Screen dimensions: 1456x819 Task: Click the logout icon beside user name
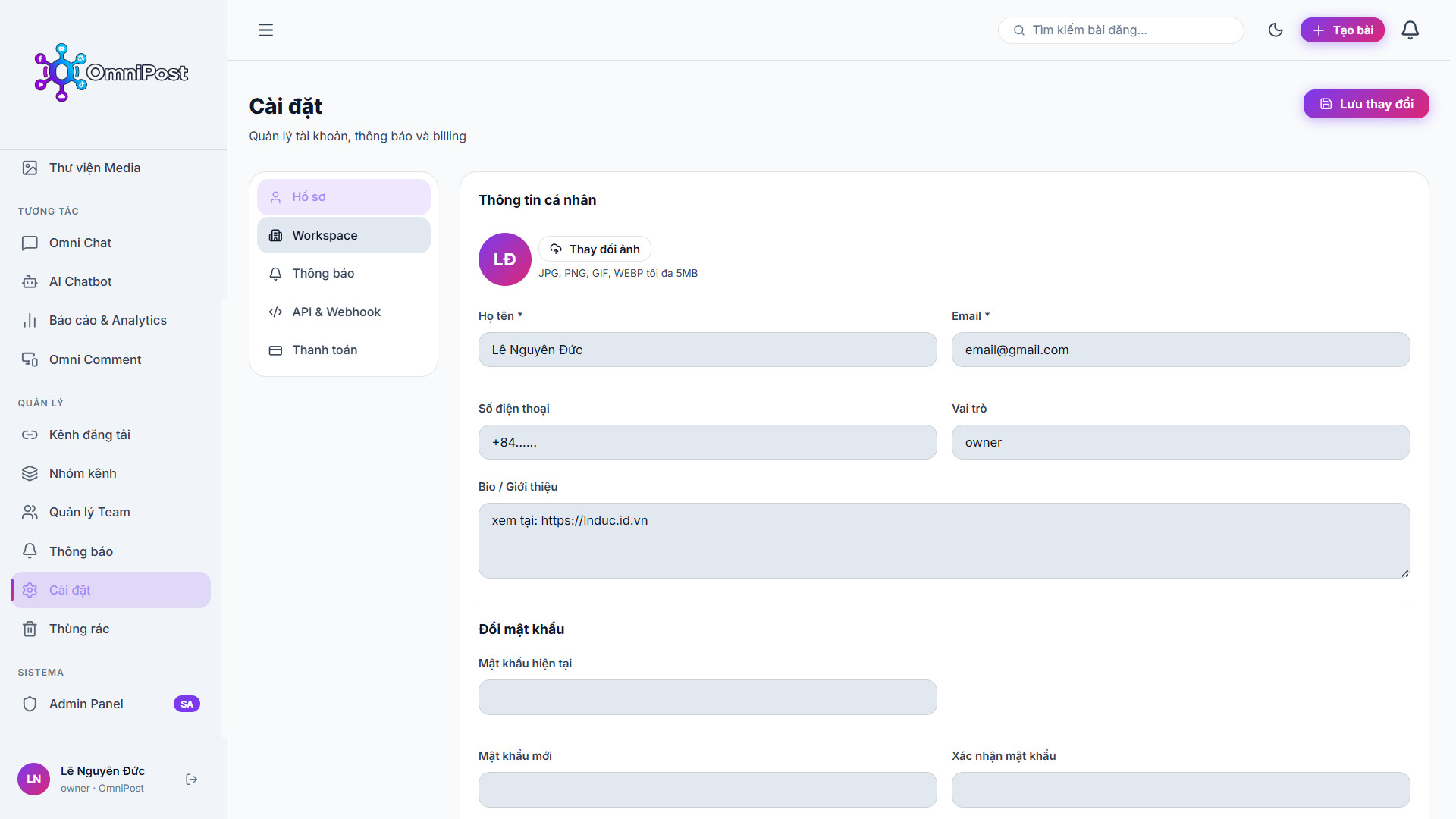pyautogui.click(x=192, y=780)
